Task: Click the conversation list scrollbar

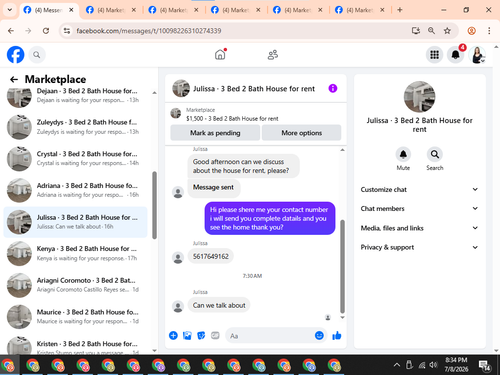Action: (x=154, y=205)
